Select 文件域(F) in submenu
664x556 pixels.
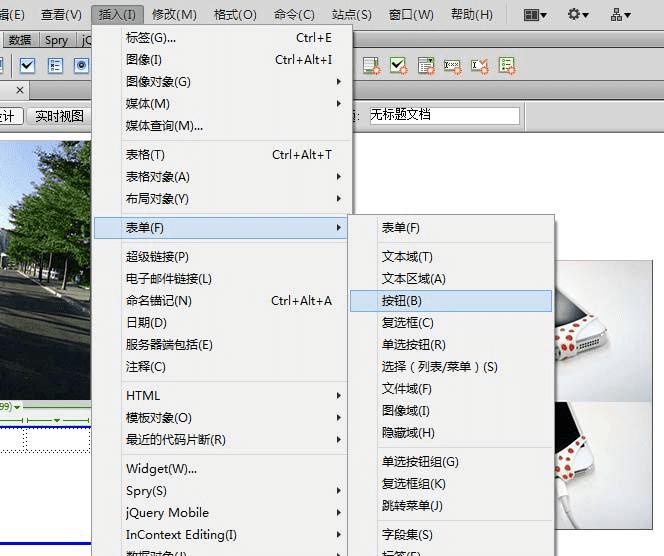(x=451, y=389)
